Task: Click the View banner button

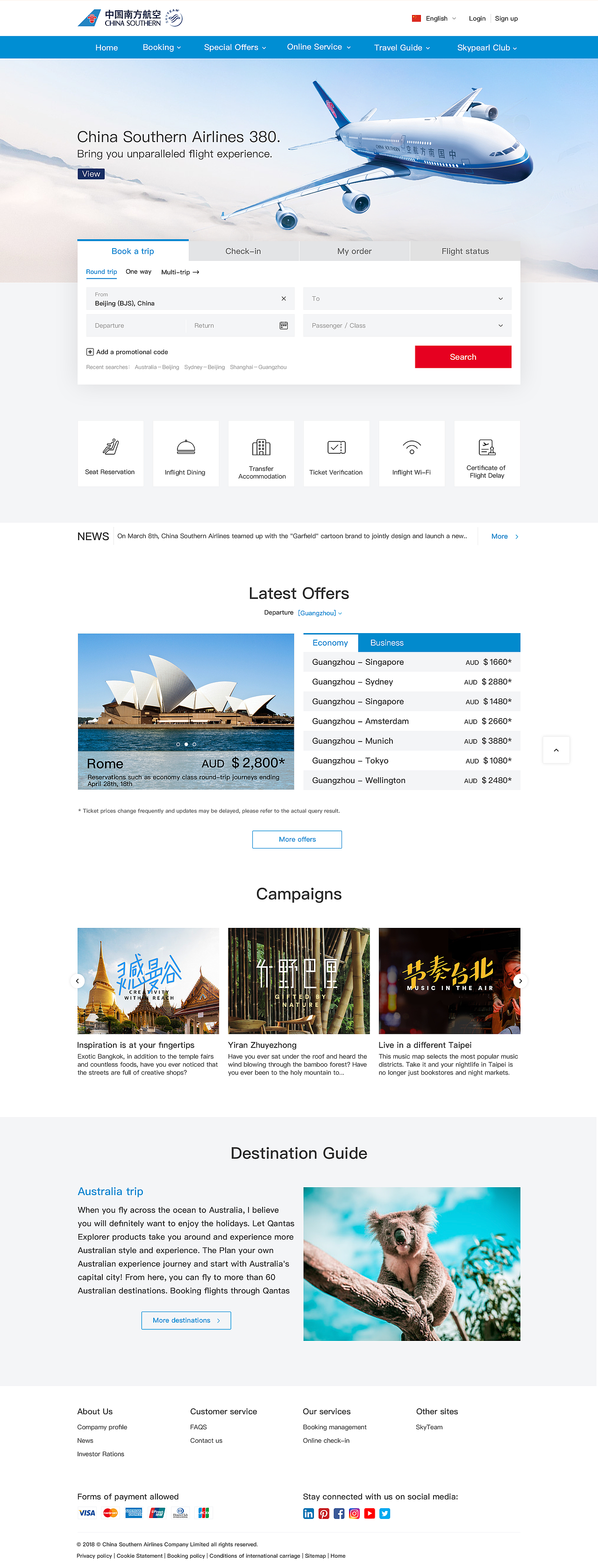Action: [x=91, y=173]
